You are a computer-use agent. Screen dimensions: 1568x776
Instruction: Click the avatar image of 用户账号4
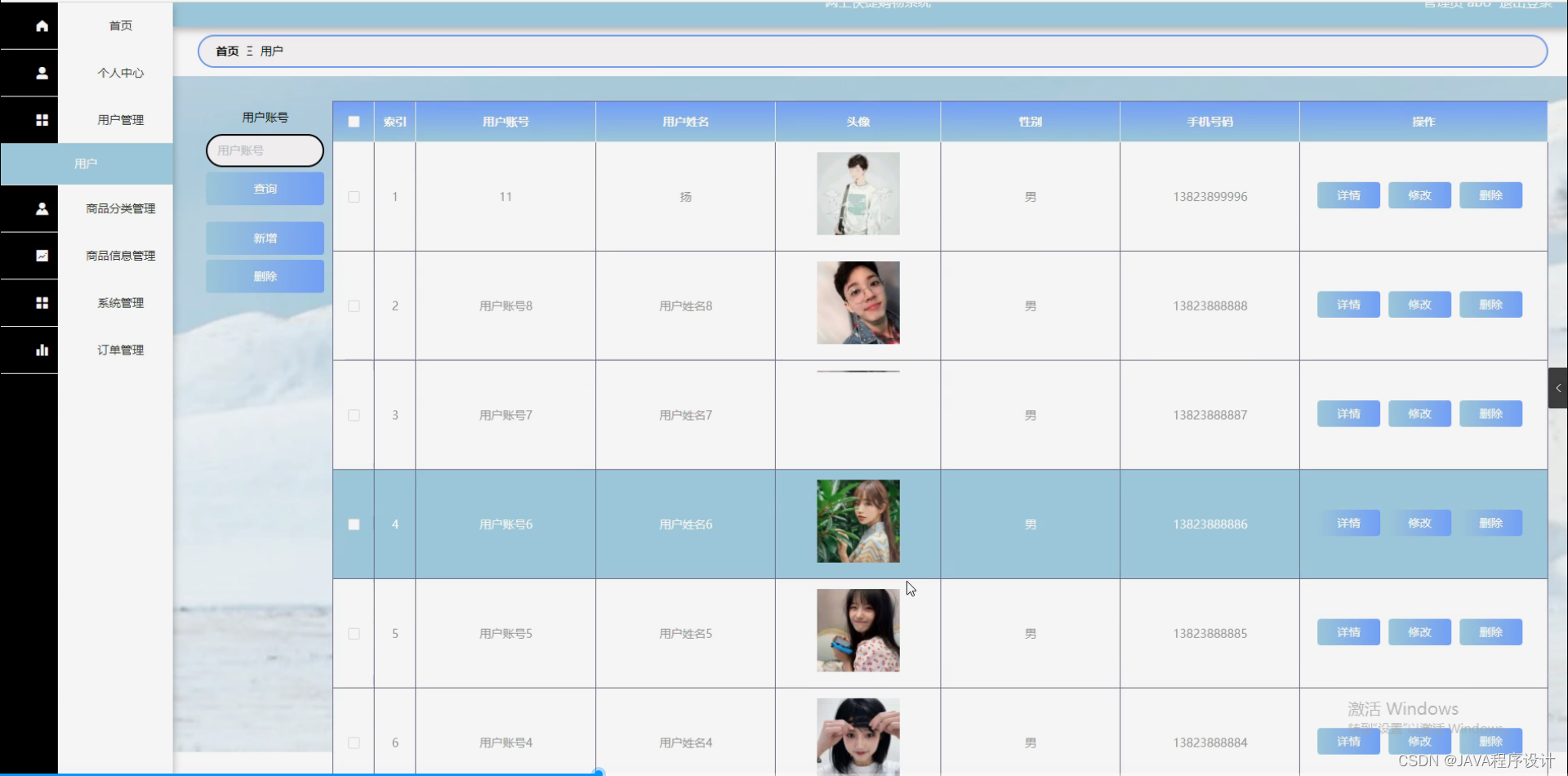858,737
